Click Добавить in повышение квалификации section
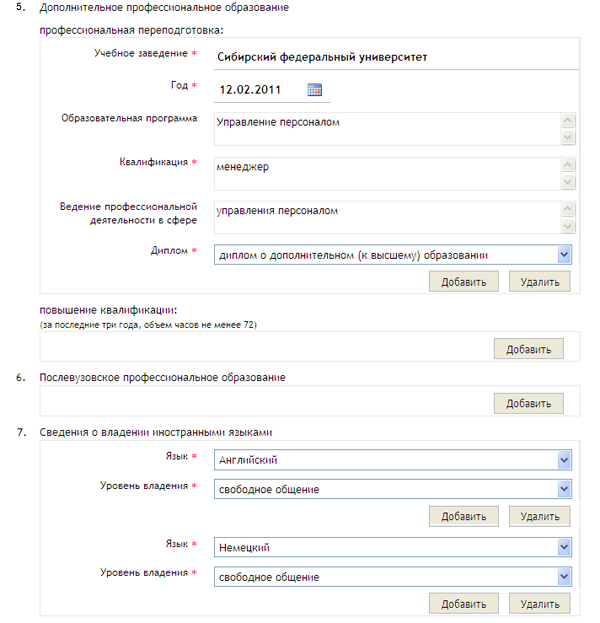Image resolution: width=600 pixels, height=623 pixels. tap(528, 349)
